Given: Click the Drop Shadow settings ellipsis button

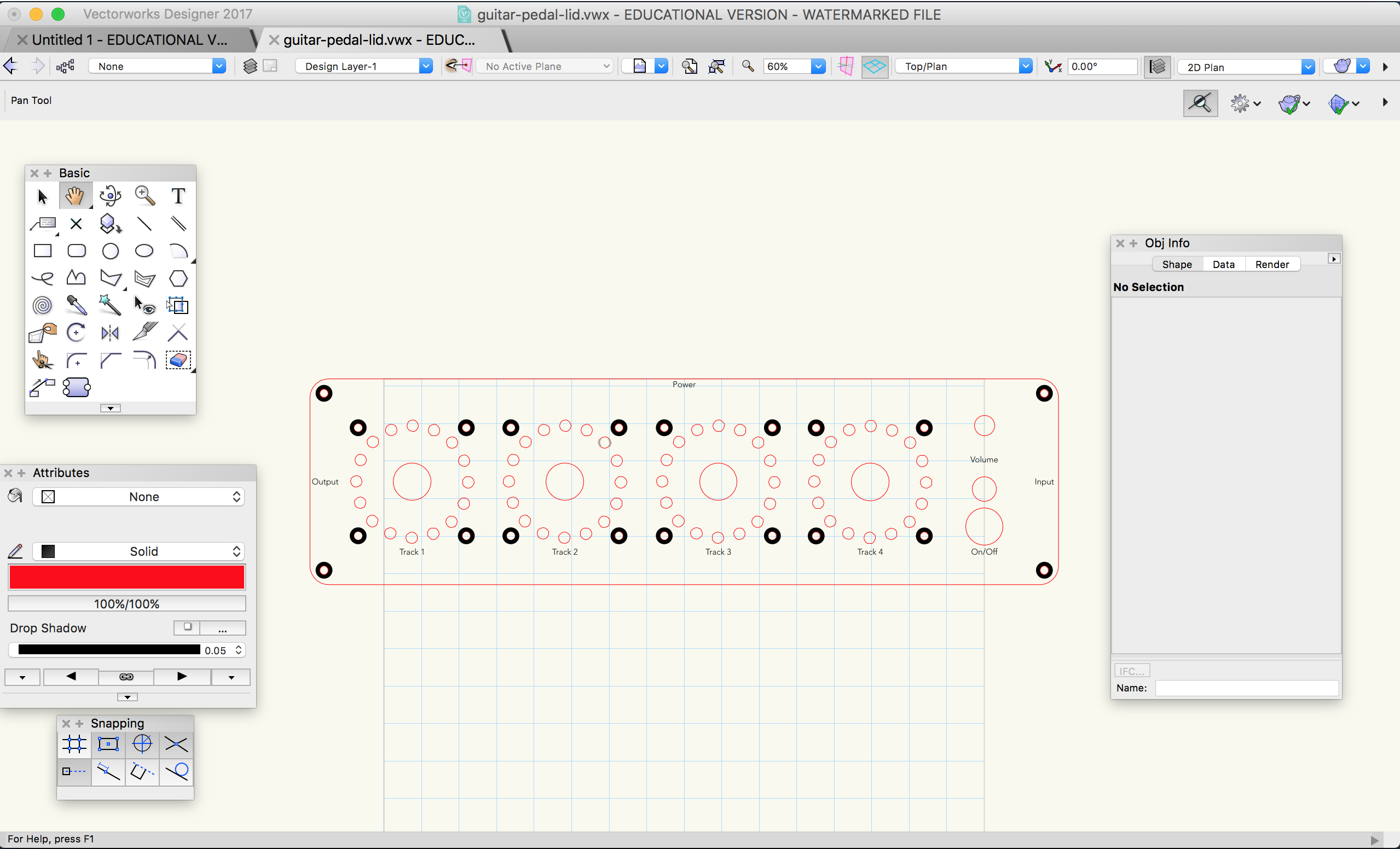Looking at the screenshot, I should 222,628.
